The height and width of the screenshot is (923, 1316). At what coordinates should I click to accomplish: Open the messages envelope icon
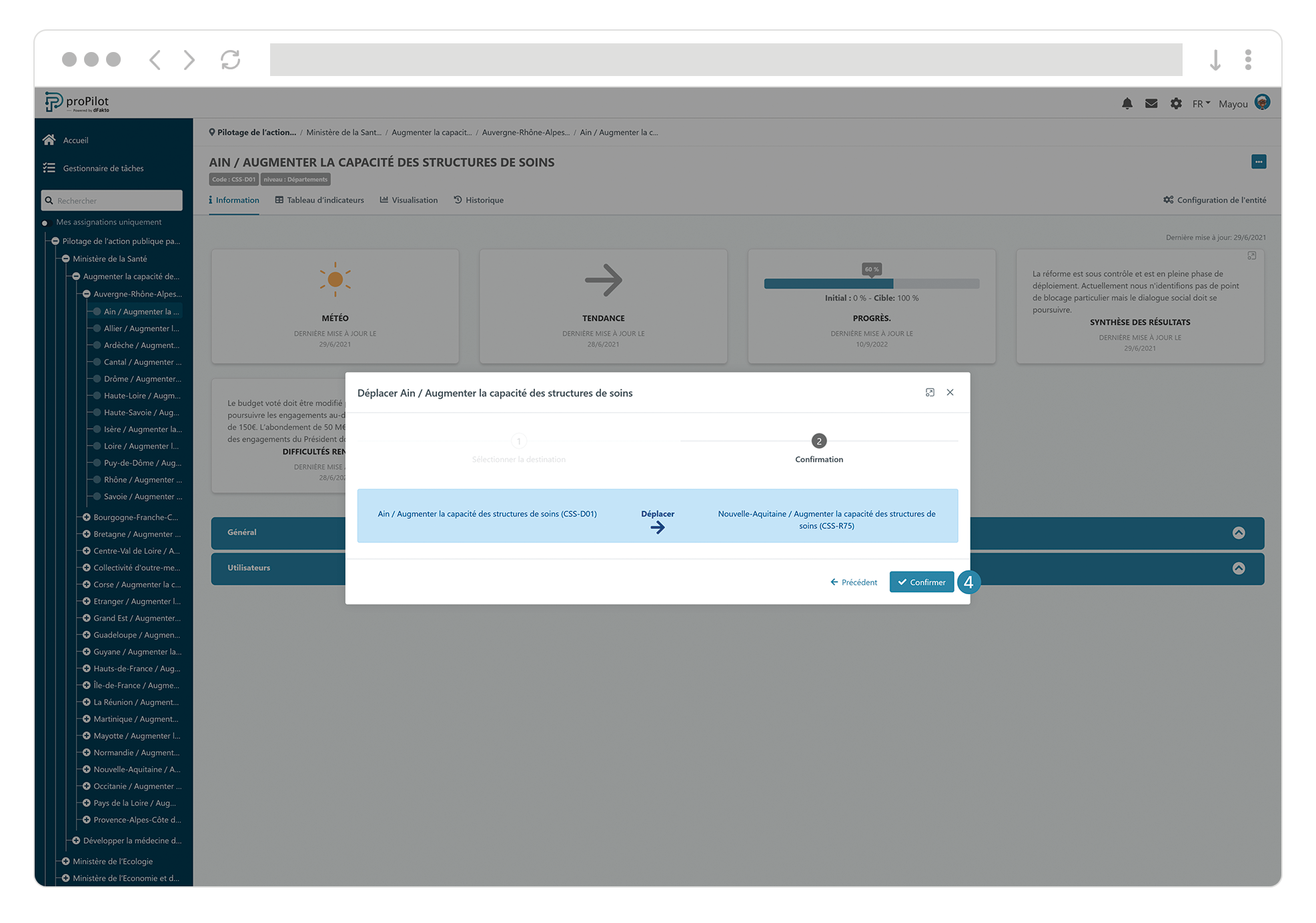(x=1151, y=103)
